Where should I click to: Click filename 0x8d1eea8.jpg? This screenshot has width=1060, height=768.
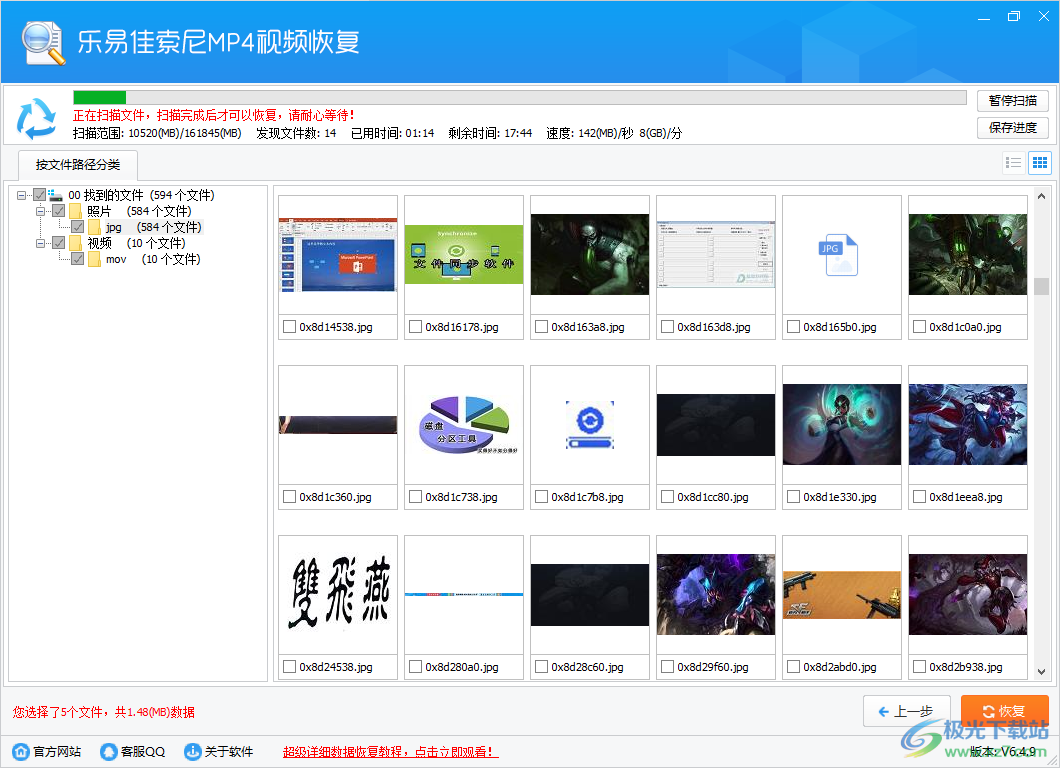coord(965,497)
